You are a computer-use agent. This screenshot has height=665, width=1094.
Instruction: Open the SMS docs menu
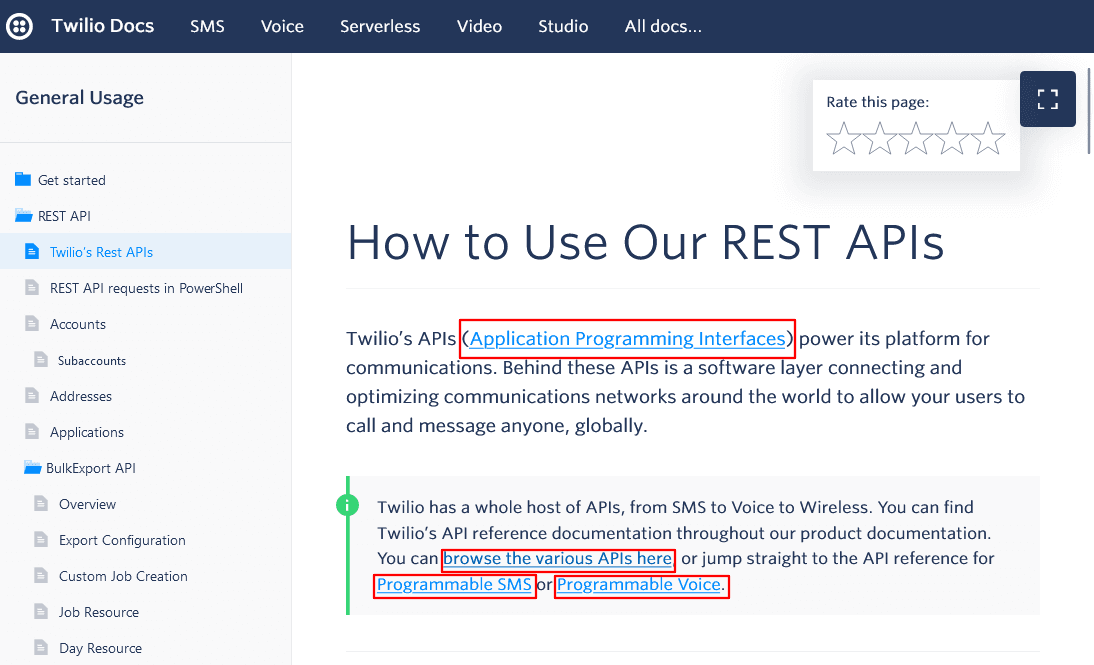(x=207, y=26)
